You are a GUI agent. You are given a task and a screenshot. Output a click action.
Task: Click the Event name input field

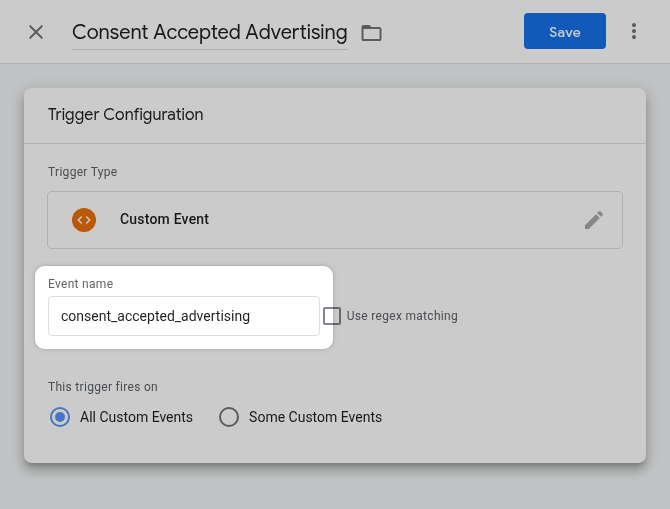(184, 316)
